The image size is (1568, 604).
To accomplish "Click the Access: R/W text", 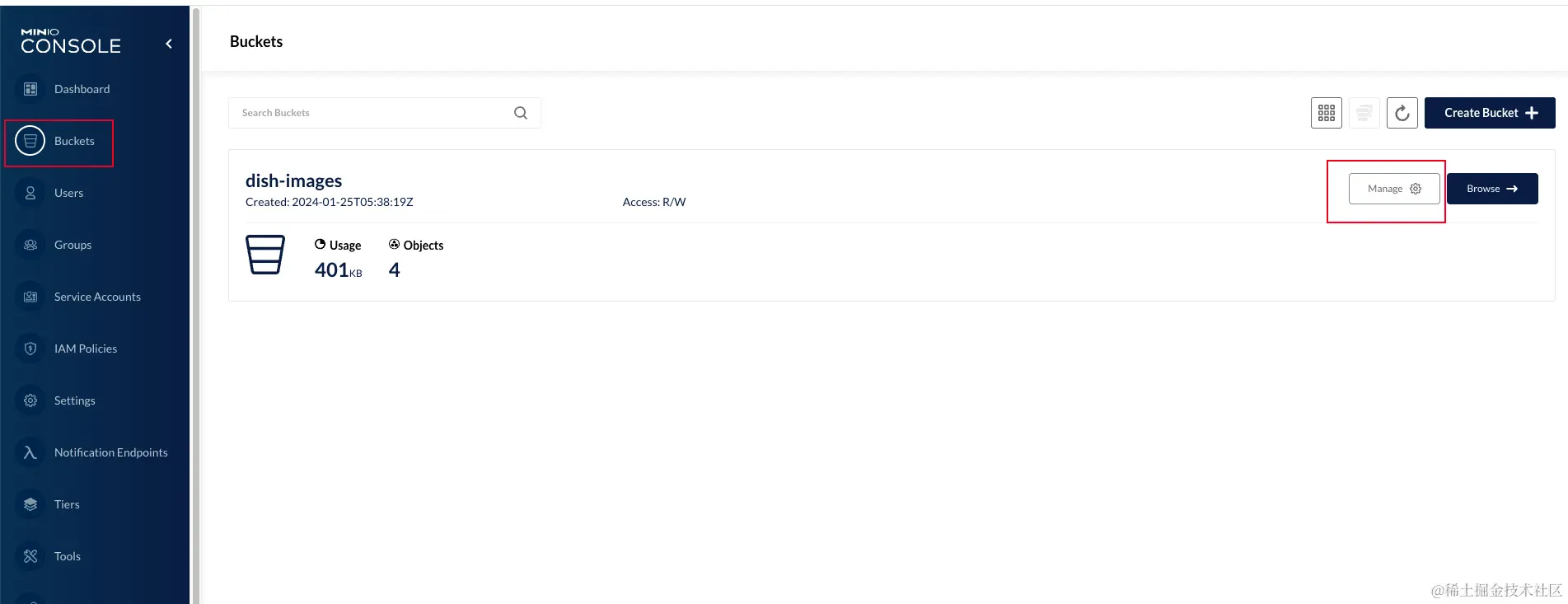I will tap(654, 202).
